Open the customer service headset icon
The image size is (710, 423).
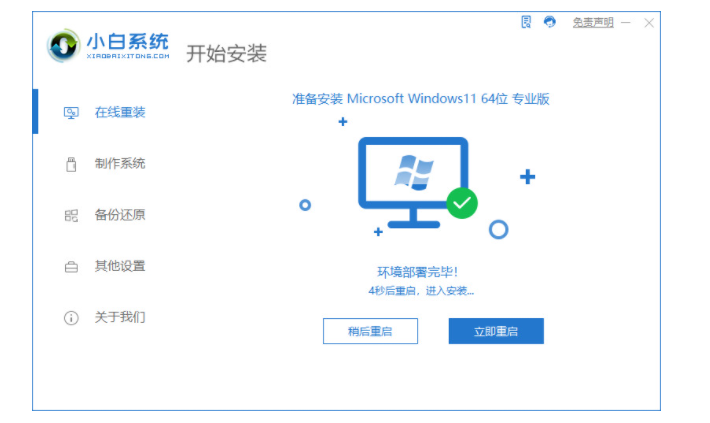pyautogui.click(x=550, y=22)
